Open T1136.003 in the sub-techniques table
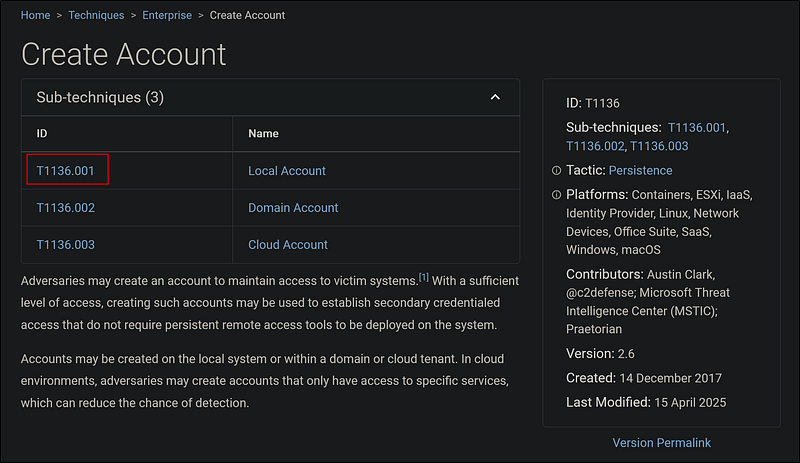Image resolution: width=800 pixels, height=463 pixels. (x=65, y=245)
